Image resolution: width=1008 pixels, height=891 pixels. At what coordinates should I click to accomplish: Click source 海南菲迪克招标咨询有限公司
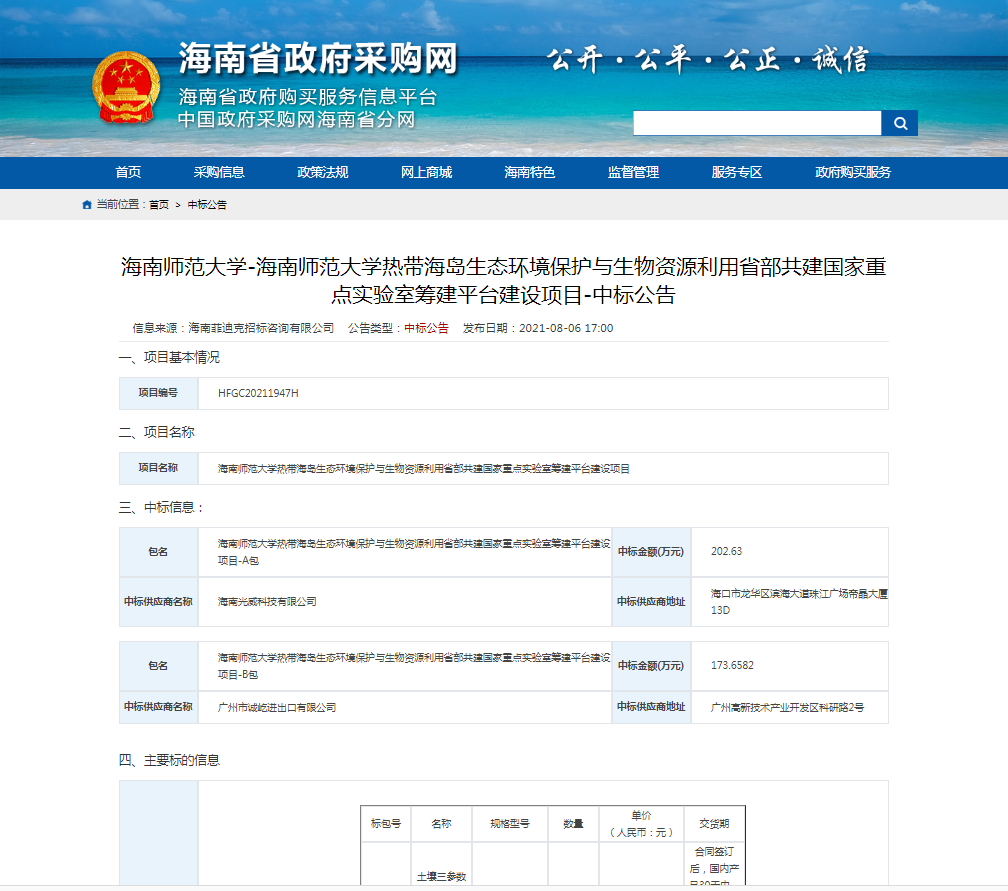(x=261, y=328)
